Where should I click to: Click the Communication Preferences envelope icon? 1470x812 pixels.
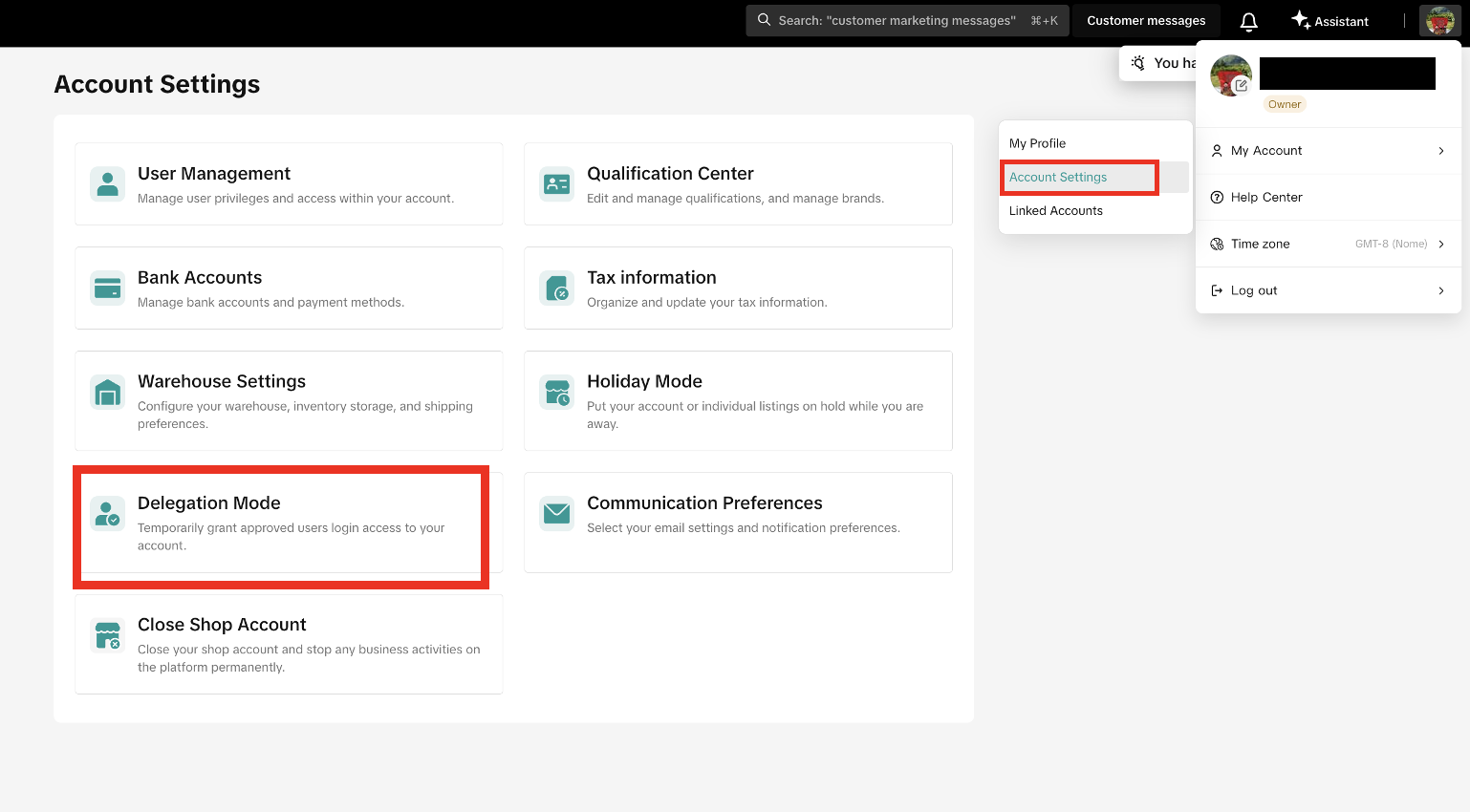click(556, 513)
